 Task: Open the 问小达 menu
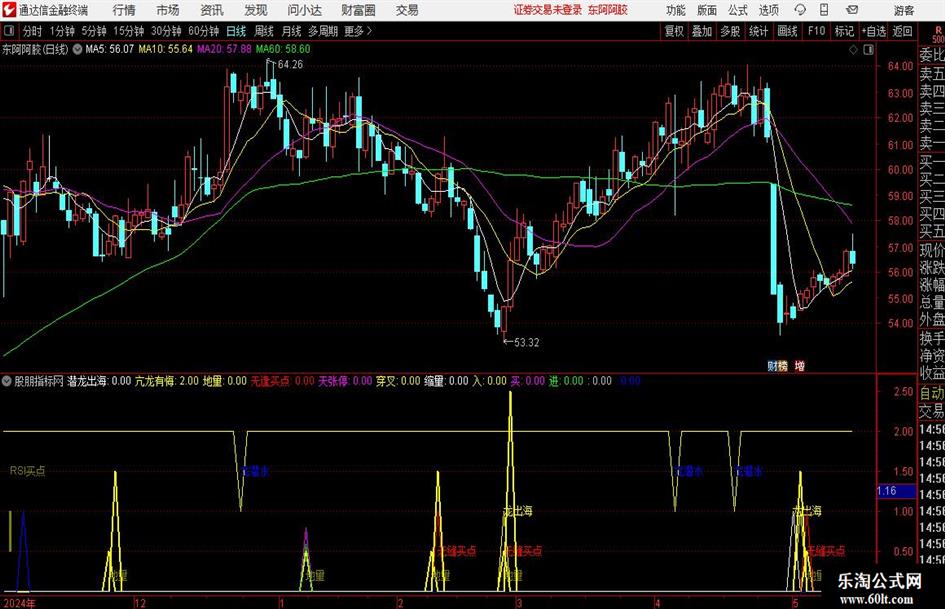(x=304, y=10)
